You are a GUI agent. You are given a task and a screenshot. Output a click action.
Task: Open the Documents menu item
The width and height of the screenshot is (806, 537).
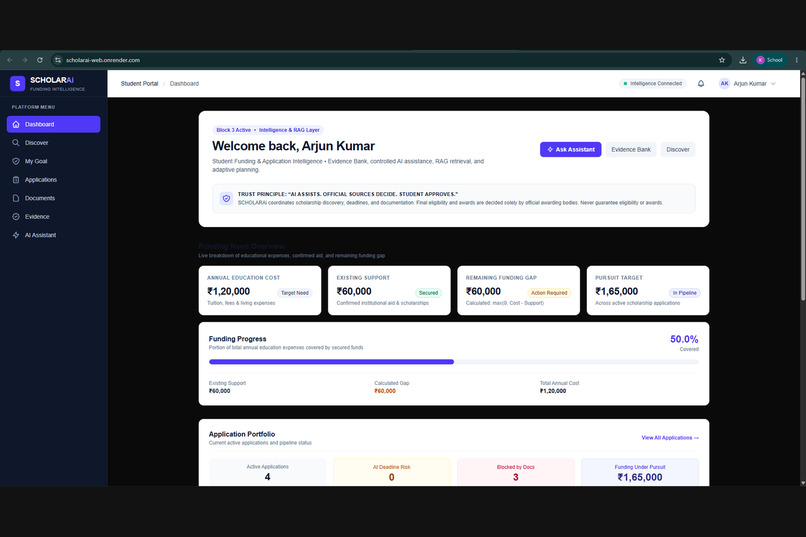click(53, 198)
